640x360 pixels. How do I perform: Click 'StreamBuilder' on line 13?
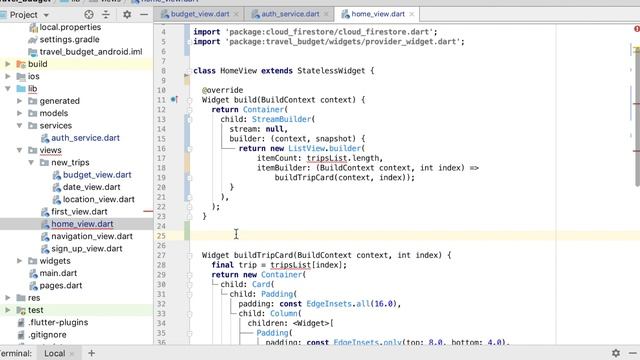click(282, 119)
